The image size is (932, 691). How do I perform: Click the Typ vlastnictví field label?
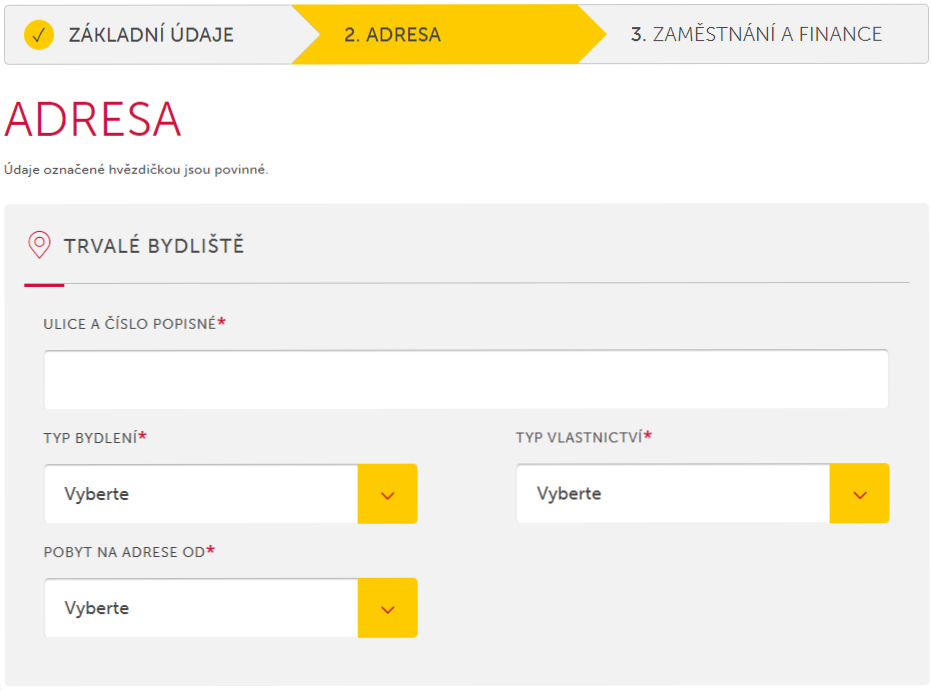click(x=579, y=438)
